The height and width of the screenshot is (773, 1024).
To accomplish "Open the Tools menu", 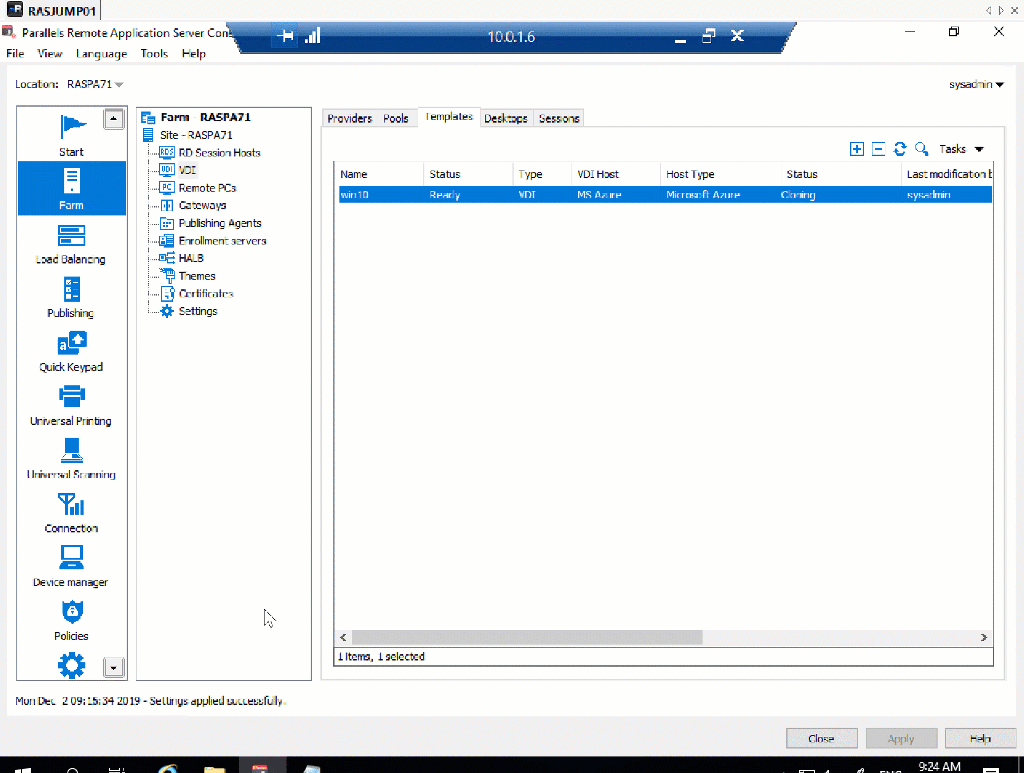I will (x=154, y=54).
